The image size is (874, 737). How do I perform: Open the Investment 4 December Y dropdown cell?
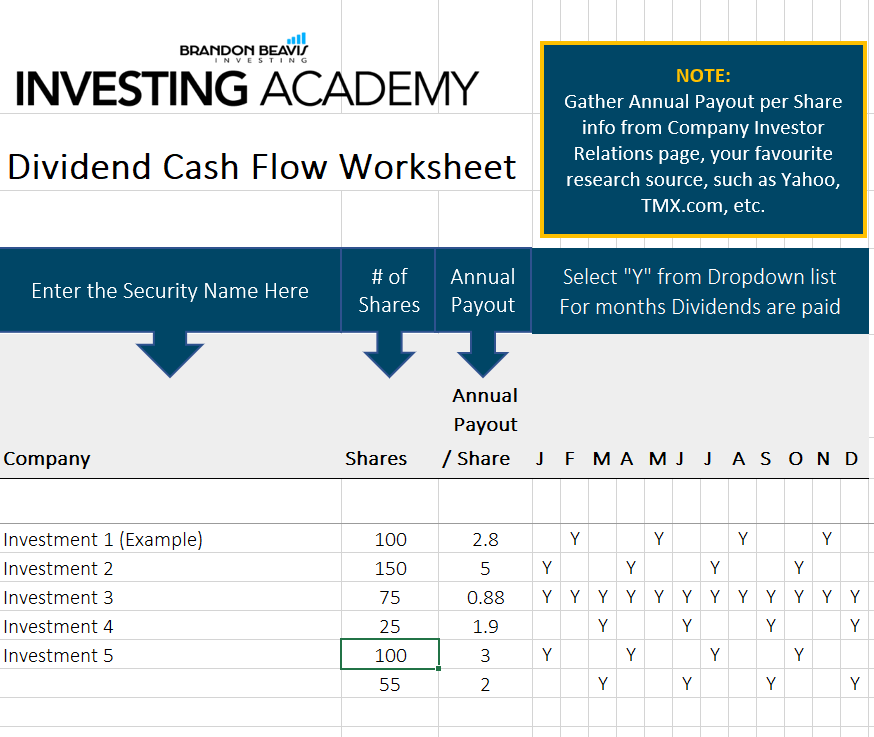coord(854,626)
